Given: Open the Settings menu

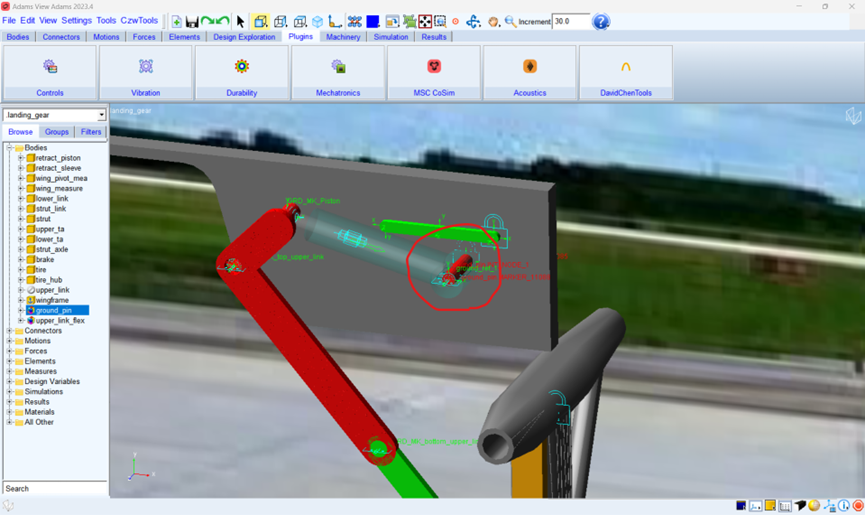Looking at the screenshot, I should (x=76, y=20).
